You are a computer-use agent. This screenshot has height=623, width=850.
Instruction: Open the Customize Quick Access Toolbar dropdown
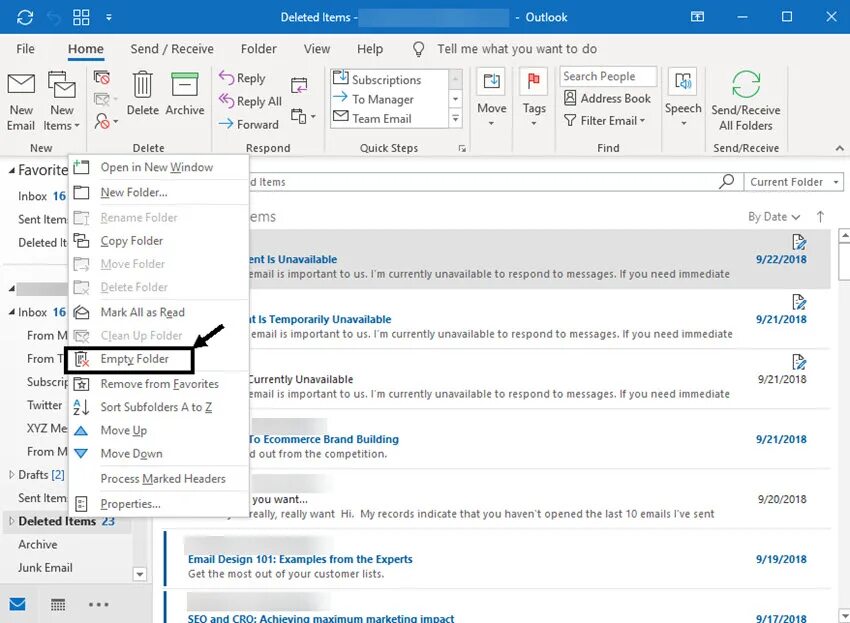pos(109,17)
